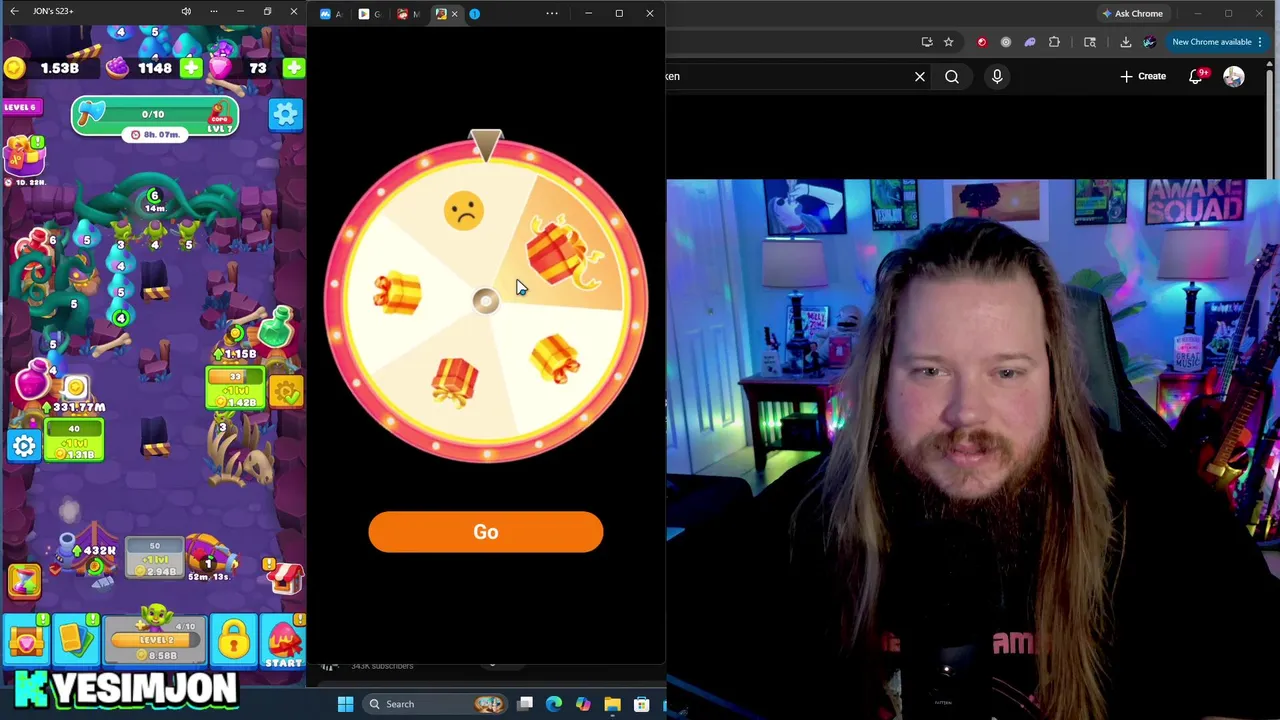1280x720 pixels.
Task: Open File Explorer from taskbar
Action: (612, 704)
